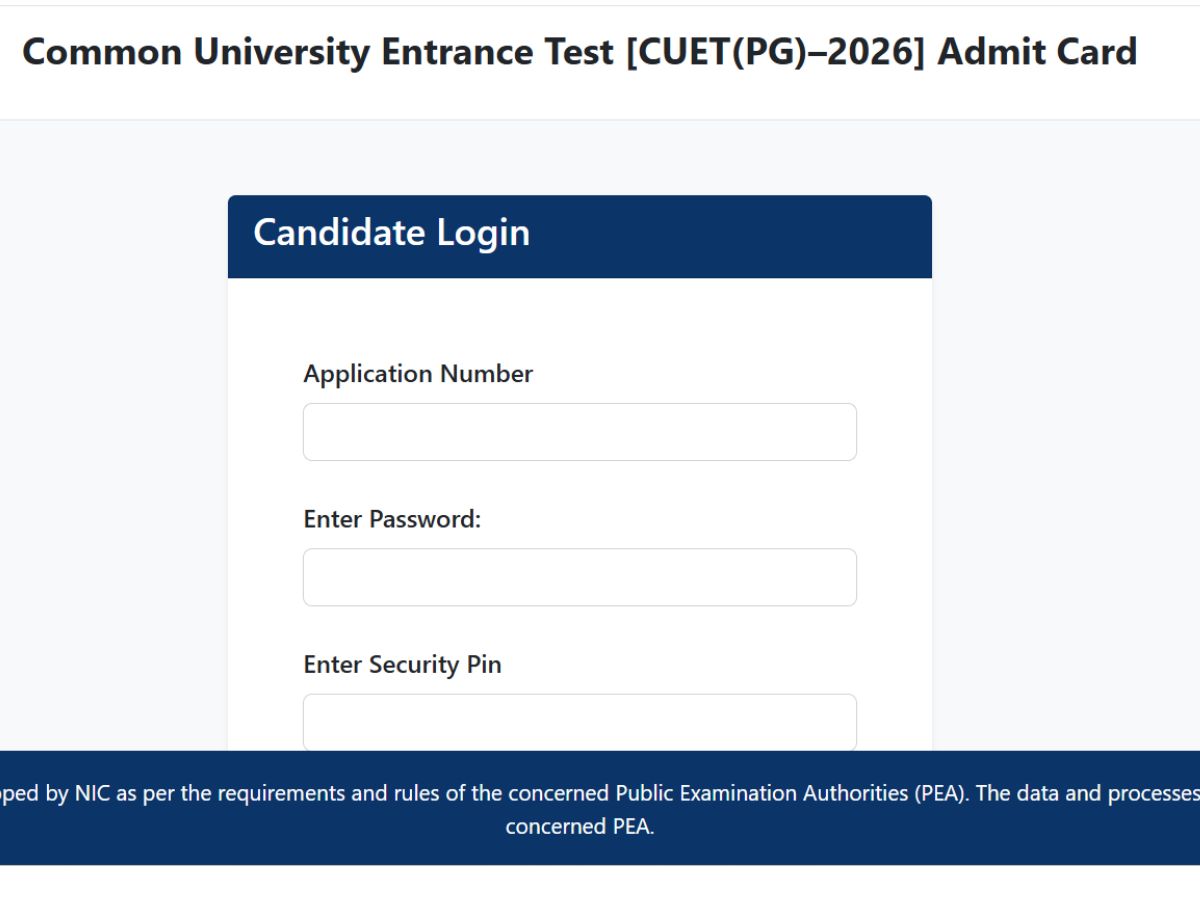Select the Enter Security Pin label

[402, 664]
